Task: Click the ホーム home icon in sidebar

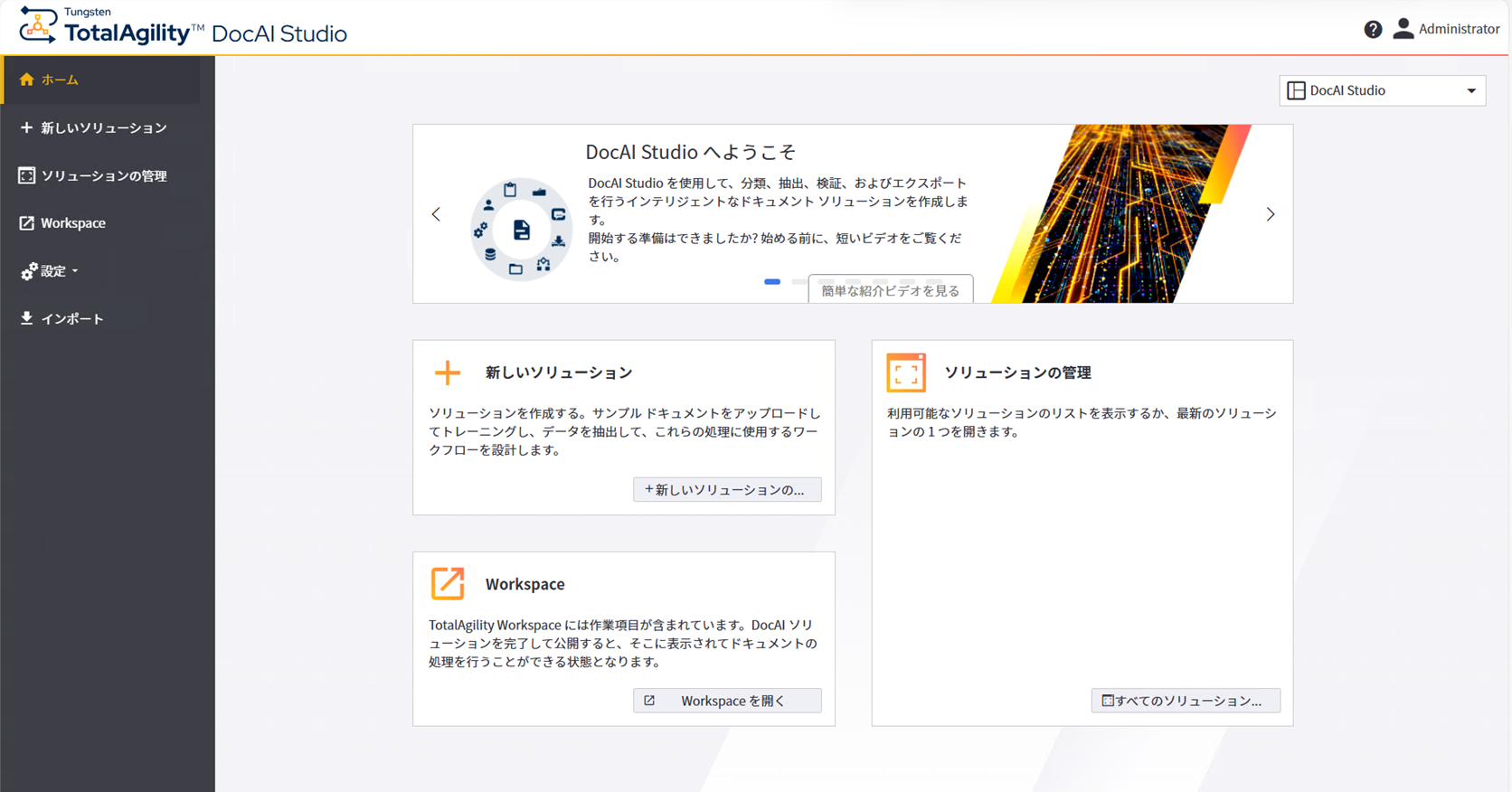Action: click(x=26, y=80)
